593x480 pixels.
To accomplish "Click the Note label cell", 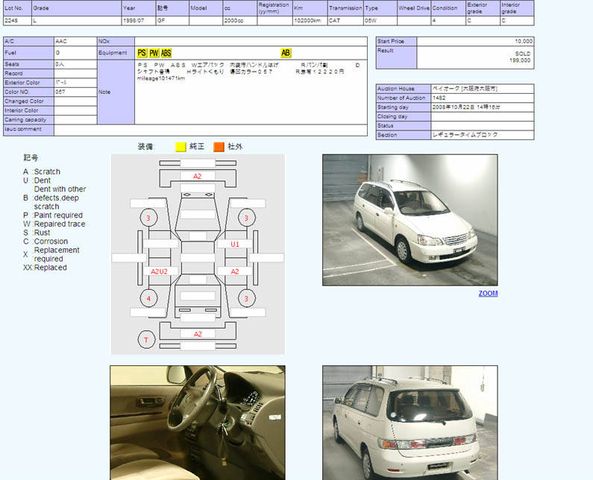I will 116,92.
